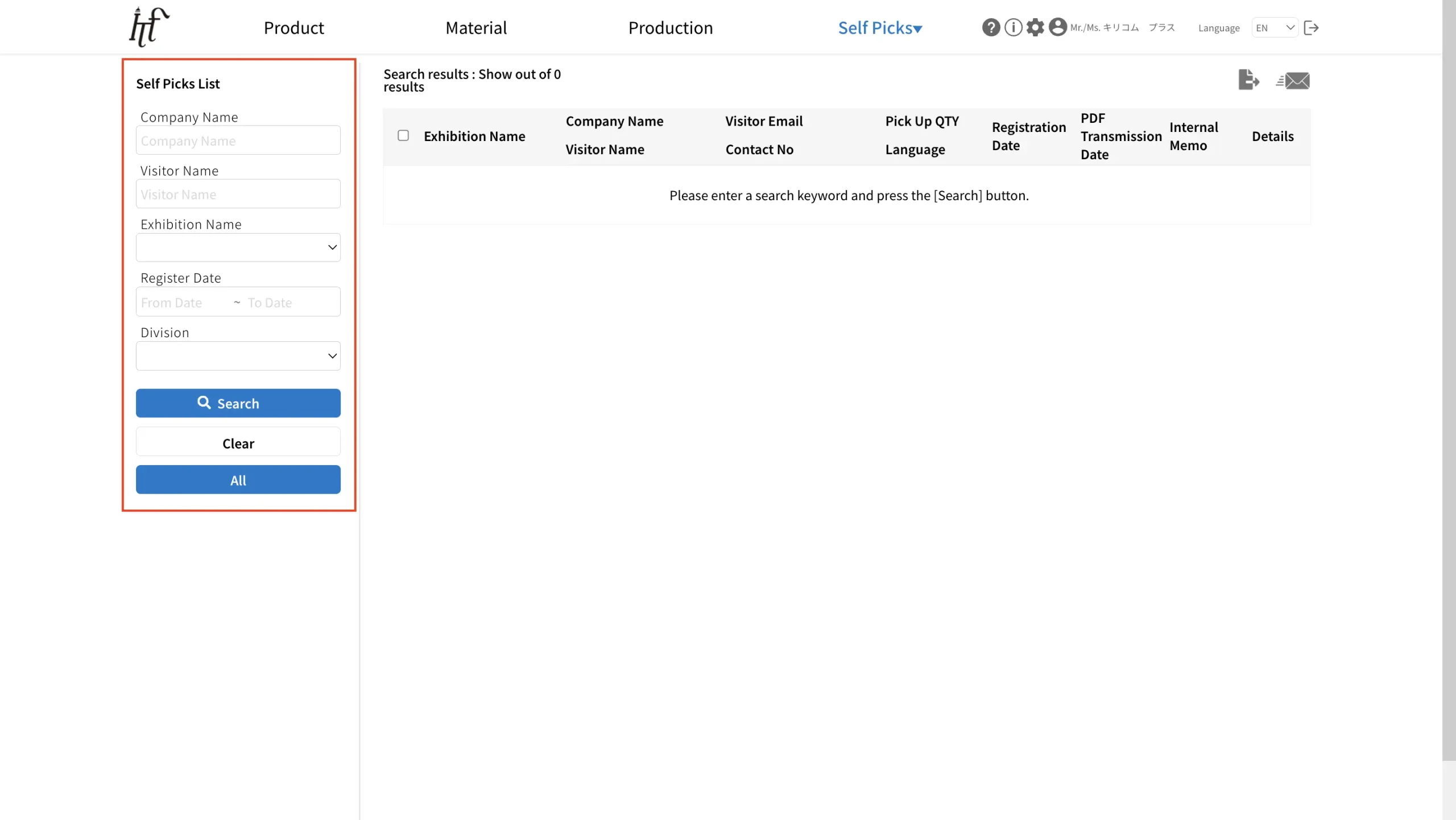Click the htf logo
Image resolution: width=1456 pixels, height=820 pixels.
(x=149, y=27)
